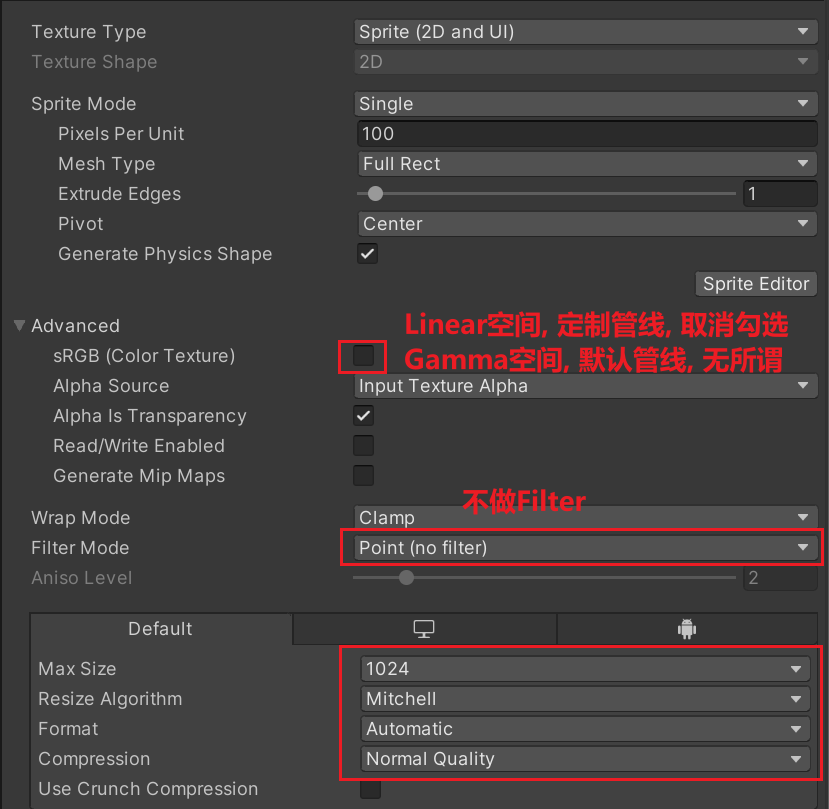This screenshot has height=809, width=829.
Task: Open the Pivot dropdown set to Center
Action: tap(586, 224)
